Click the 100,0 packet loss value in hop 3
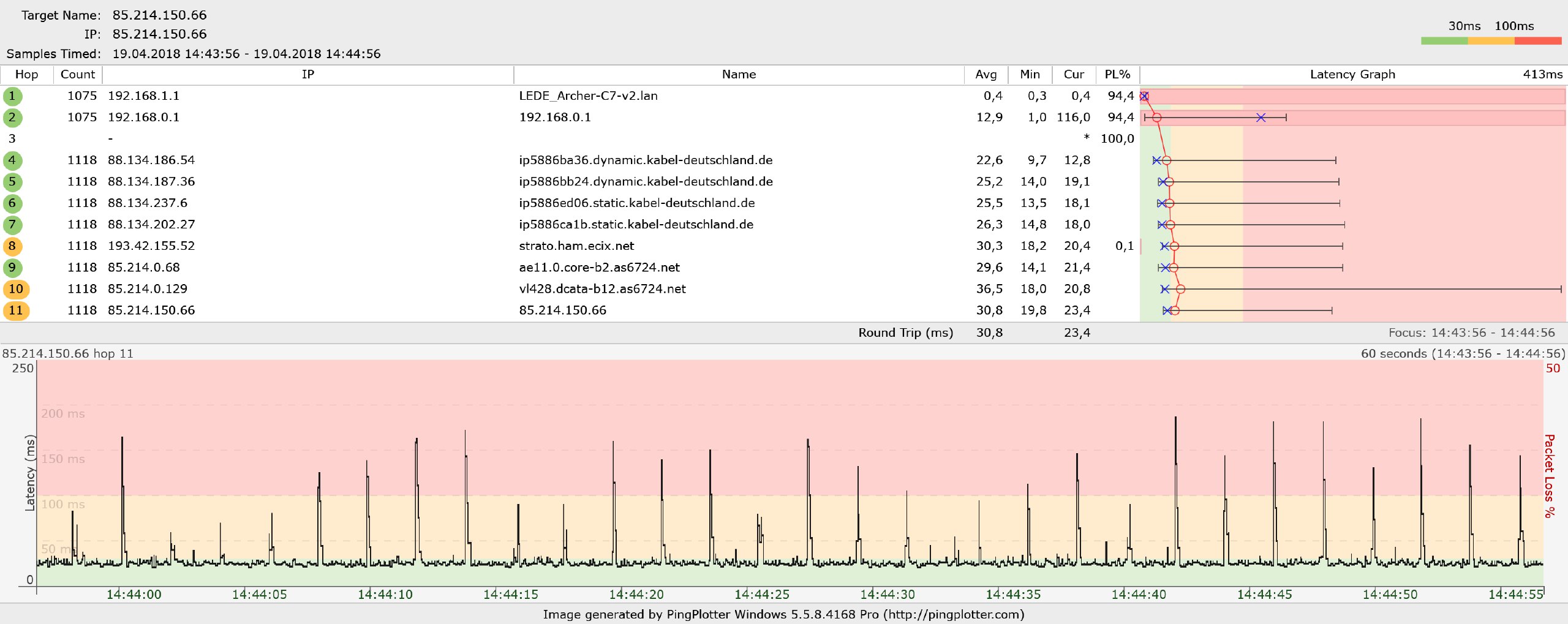The height and width of the screenshot is (624, 1568). click(x=1117, y=139)
